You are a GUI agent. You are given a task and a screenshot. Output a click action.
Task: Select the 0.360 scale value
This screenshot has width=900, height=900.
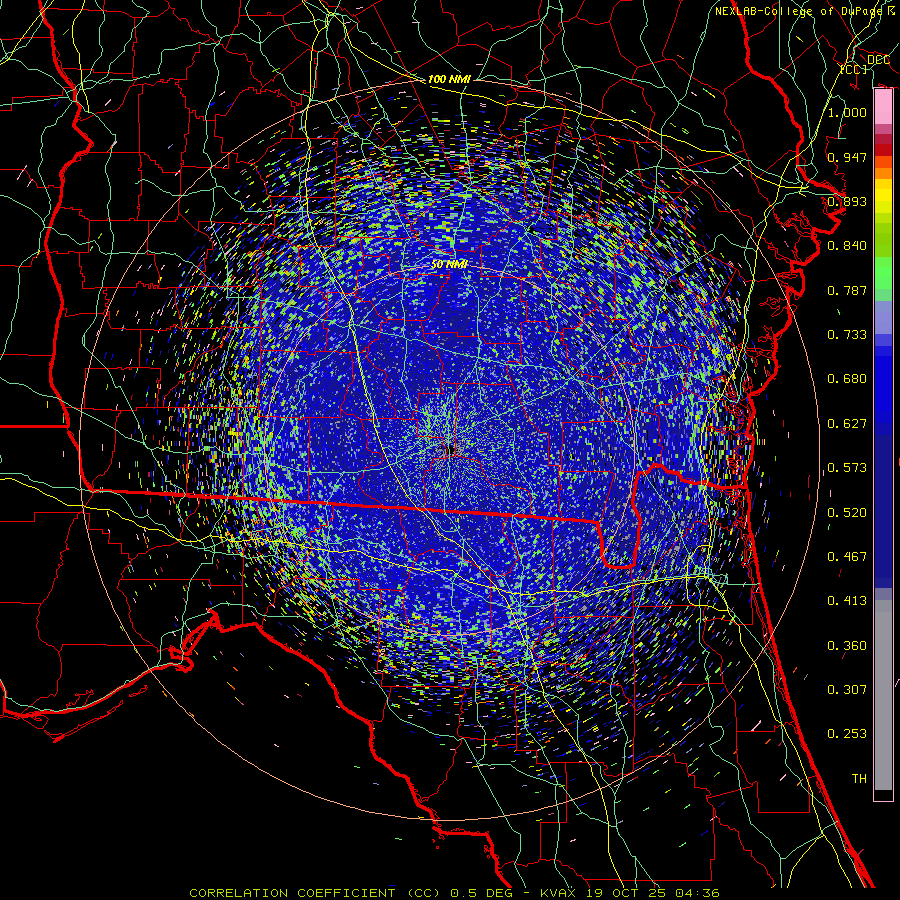tap(847, 646)
